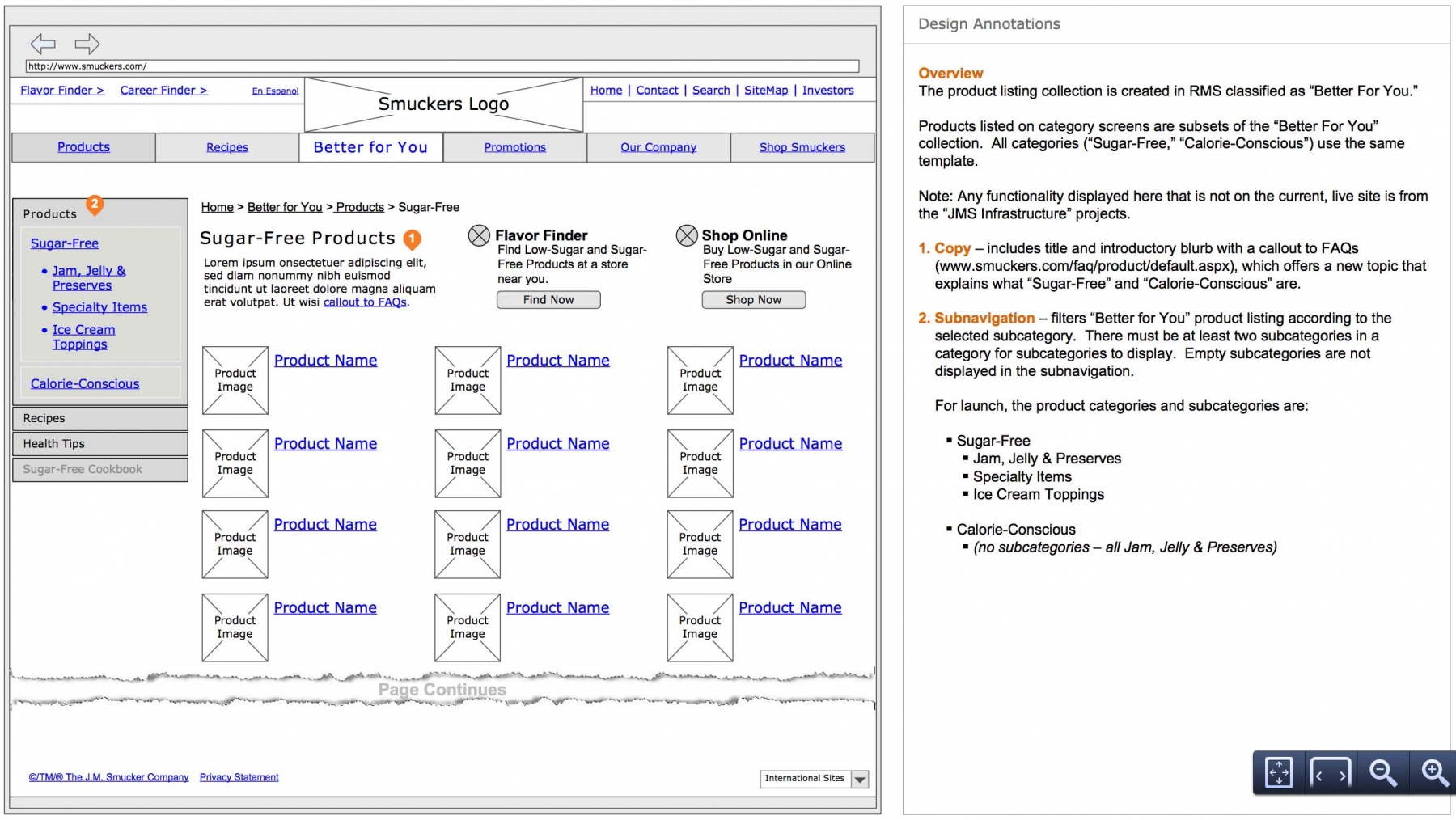
Task: Click the Privacy Statement footer link
Action: 239,777
